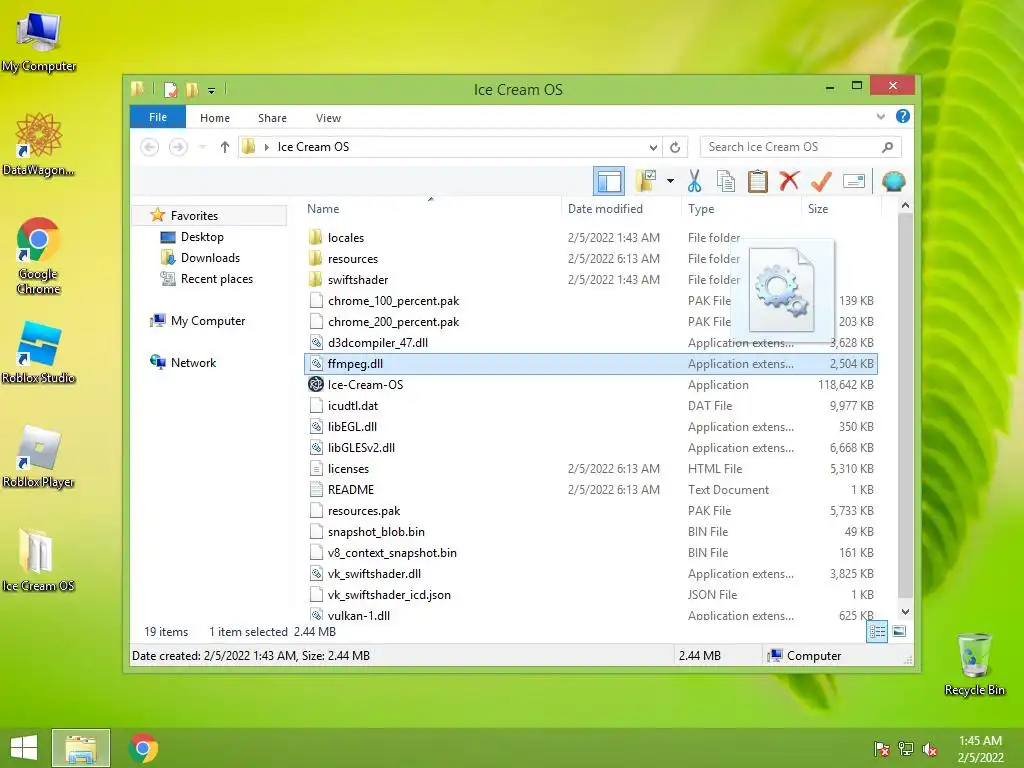Select Recent places in navigation pane
The width and height of the screenshot is (1024, 768).
(216, 278)
